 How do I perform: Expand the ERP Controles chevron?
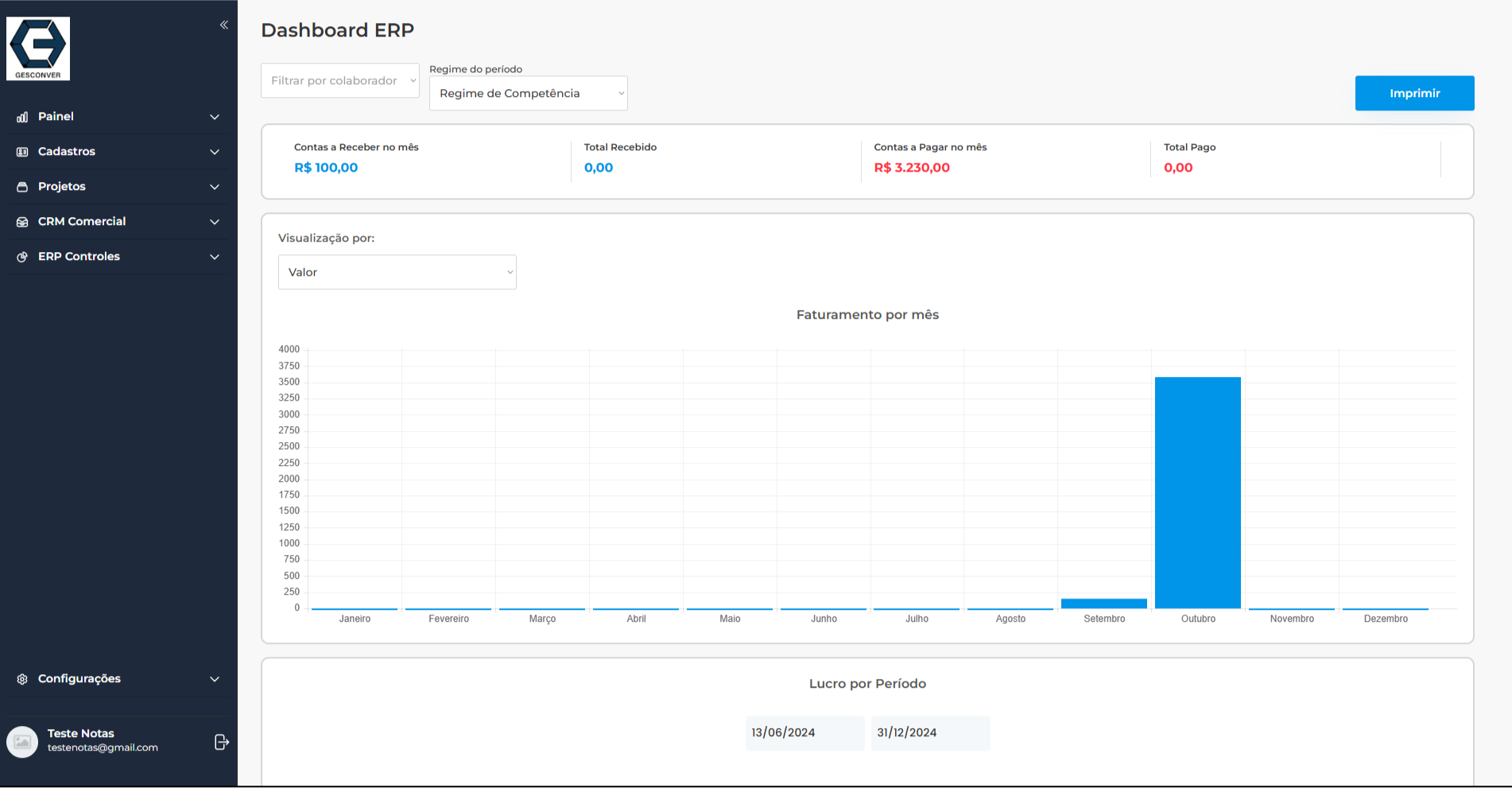tap(215, 257)
